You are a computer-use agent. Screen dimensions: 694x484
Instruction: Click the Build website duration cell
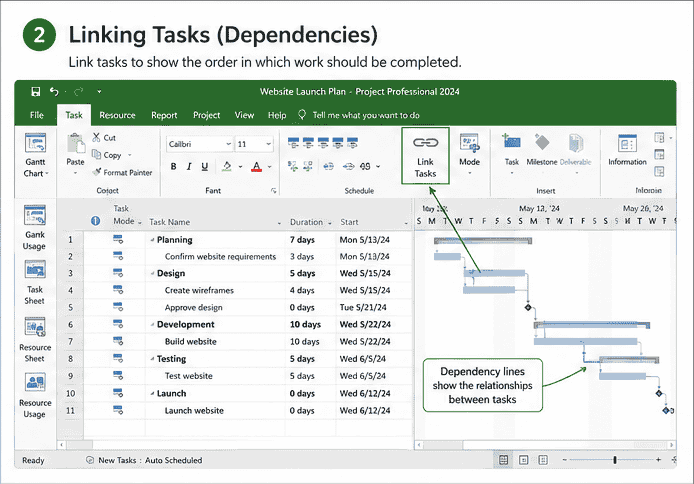(310, 342)
